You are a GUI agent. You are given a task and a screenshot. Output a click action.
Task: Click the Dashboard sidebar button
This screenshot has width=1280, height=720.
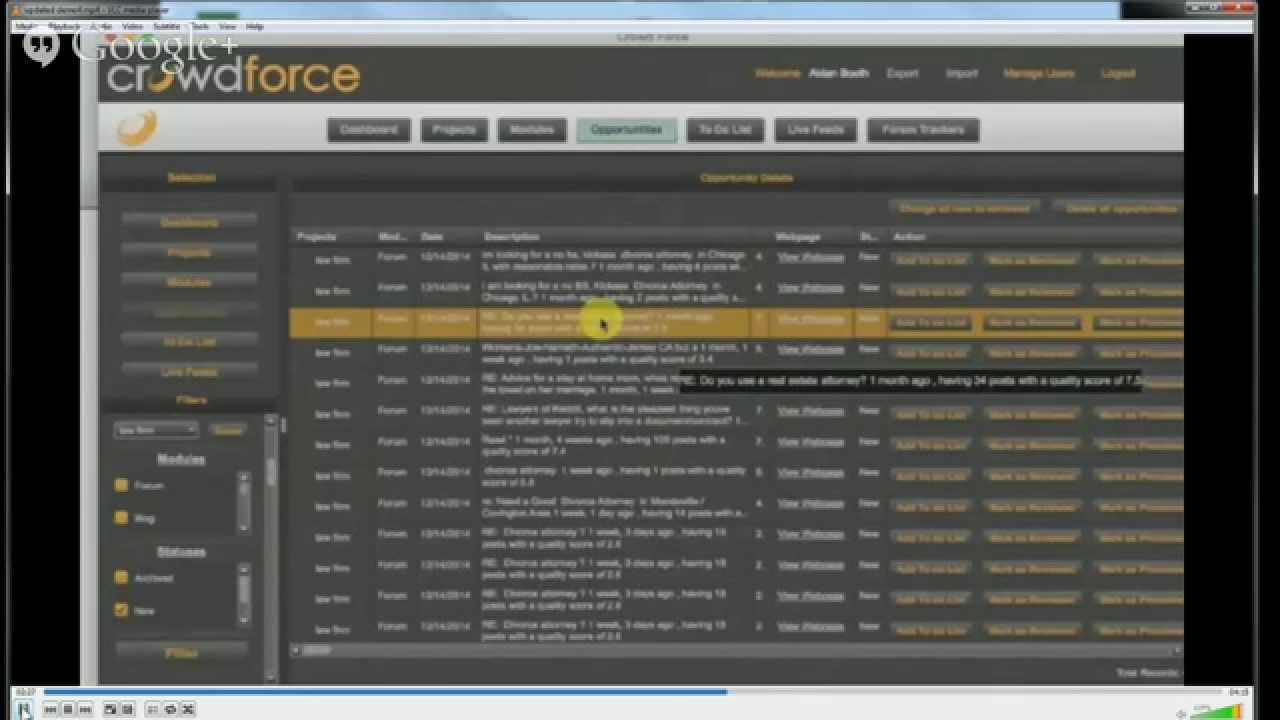click(x=189, y=223)
